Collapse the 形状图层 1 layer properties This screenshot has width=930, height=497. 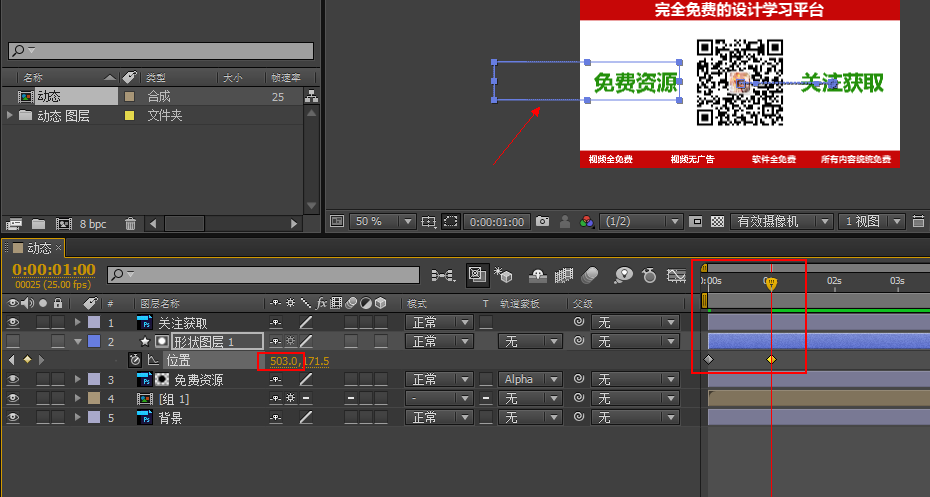pos(78,342)
